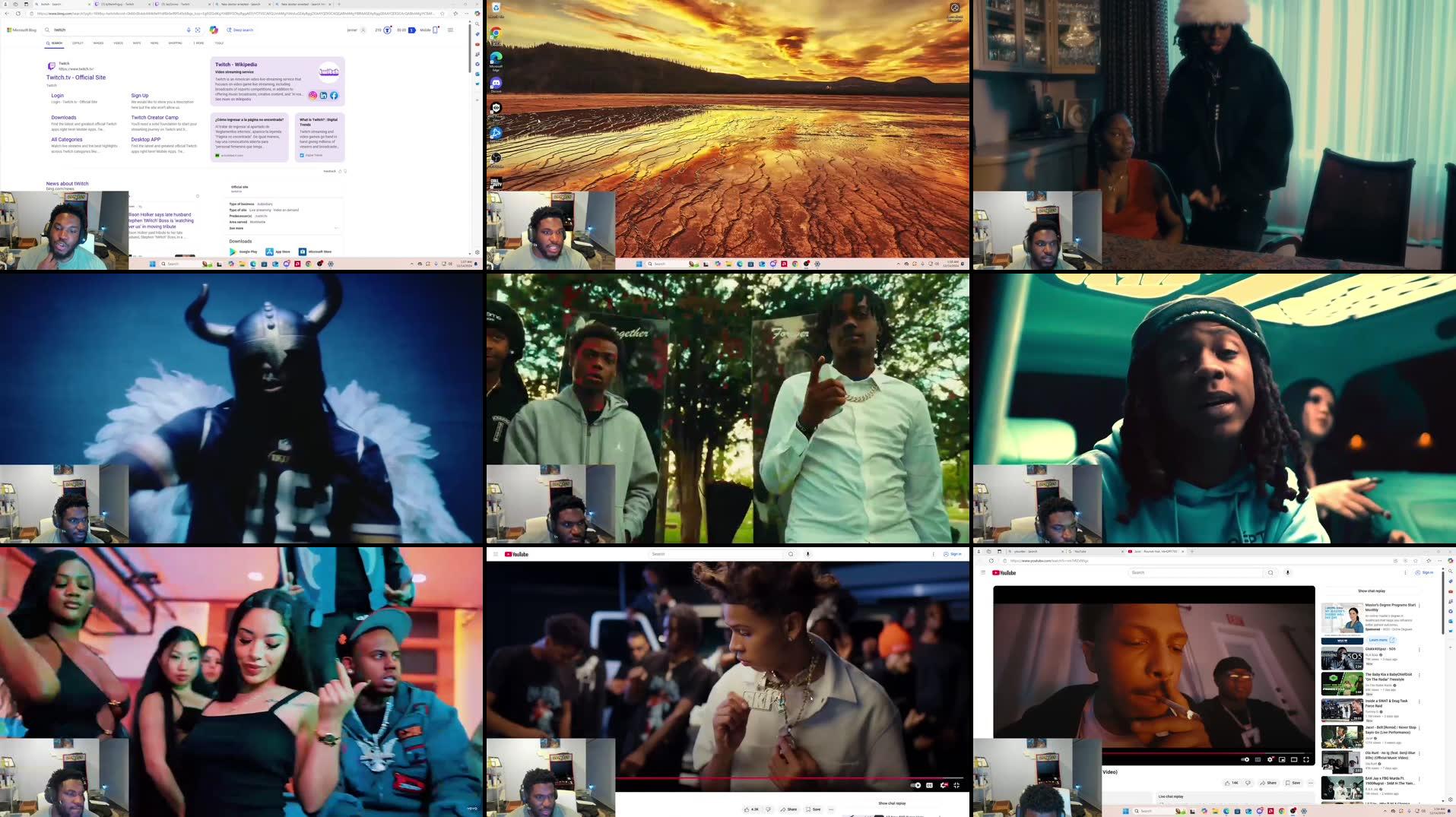The height and width of the screenshot is (817, 1456).
Task: Select the NEWS tab on Bing results
Action: tap(154, 43)
